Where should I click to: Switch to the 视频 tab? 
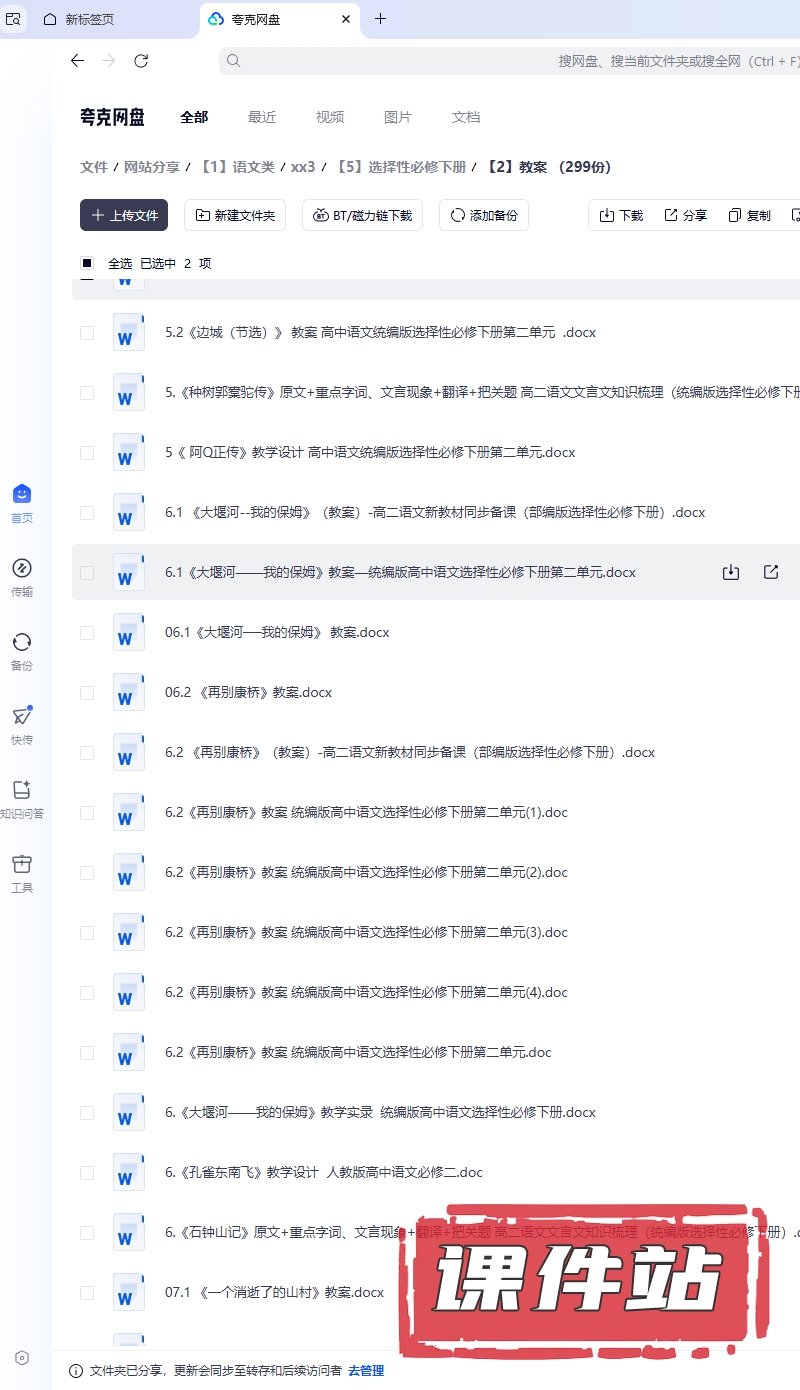click(330, 117)
